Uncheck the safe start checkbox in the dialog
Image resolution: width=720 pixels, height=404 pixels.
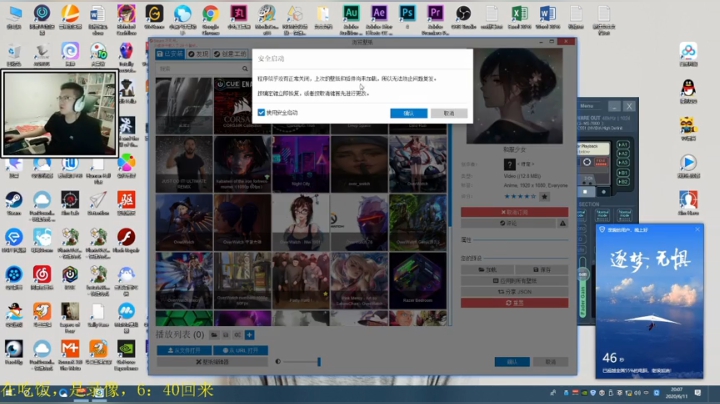click(x=261, y=112)
